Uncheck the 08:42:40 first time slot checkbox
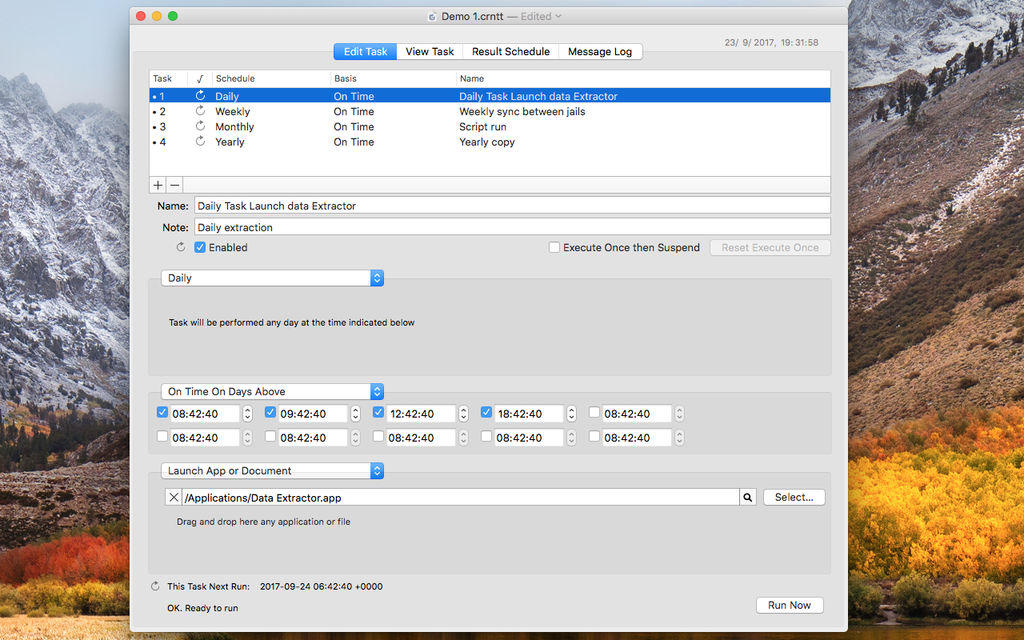This screenshot has width=1024, height=640. click(x=162, y=412)
